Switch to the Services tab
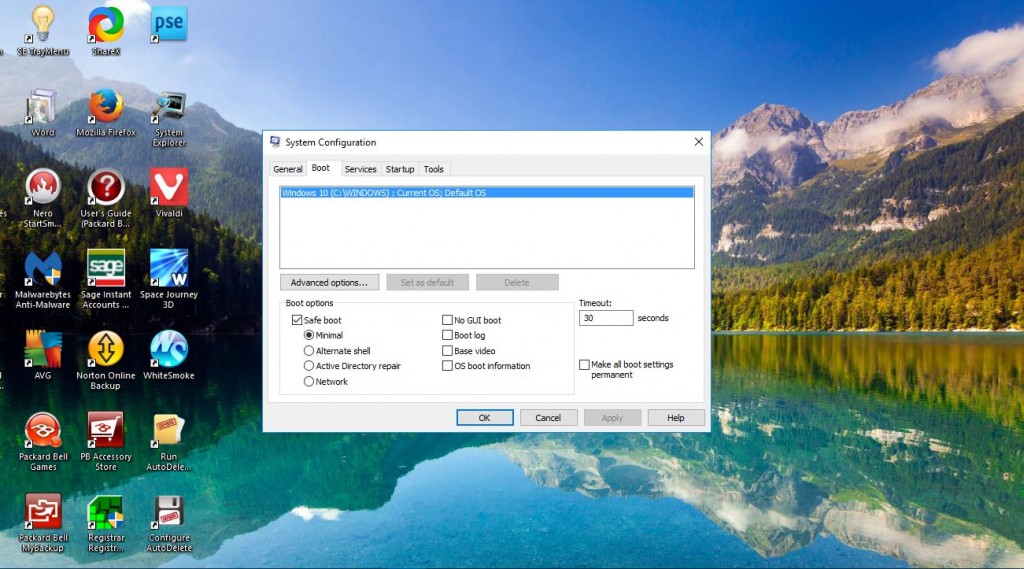 click(360, 169)
